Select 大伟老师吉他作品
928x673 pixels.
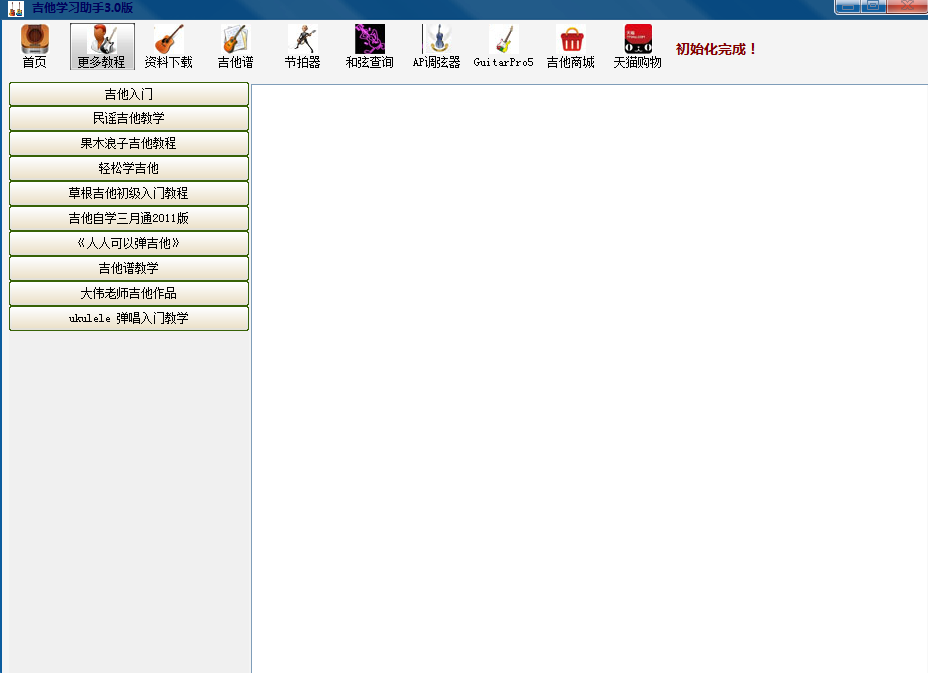[x=129, y=293]
